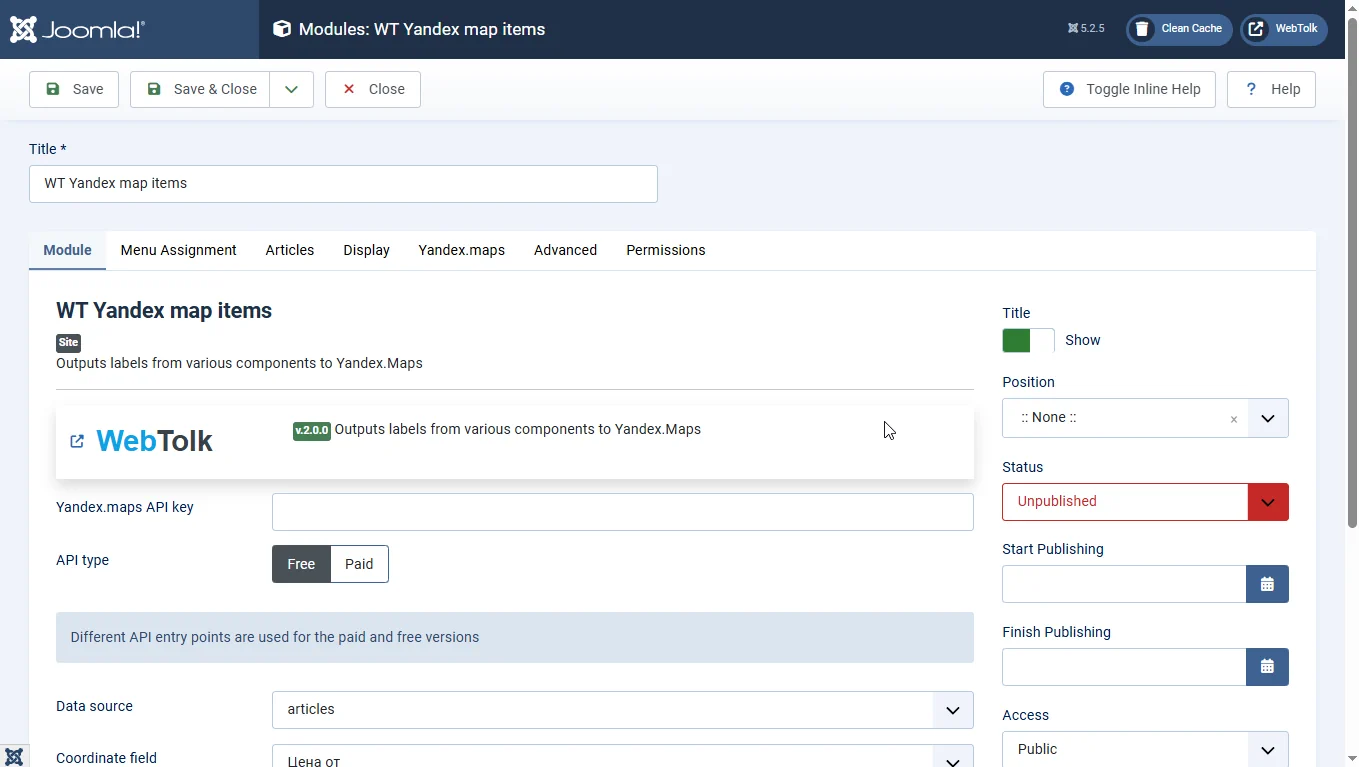Close the module editor
The height and width of the screenshot is (767, 1359).
373,89
